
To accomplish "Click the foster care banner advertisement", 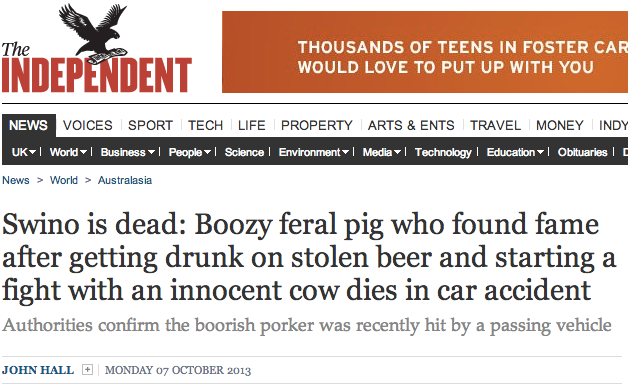I will (425, 52).
